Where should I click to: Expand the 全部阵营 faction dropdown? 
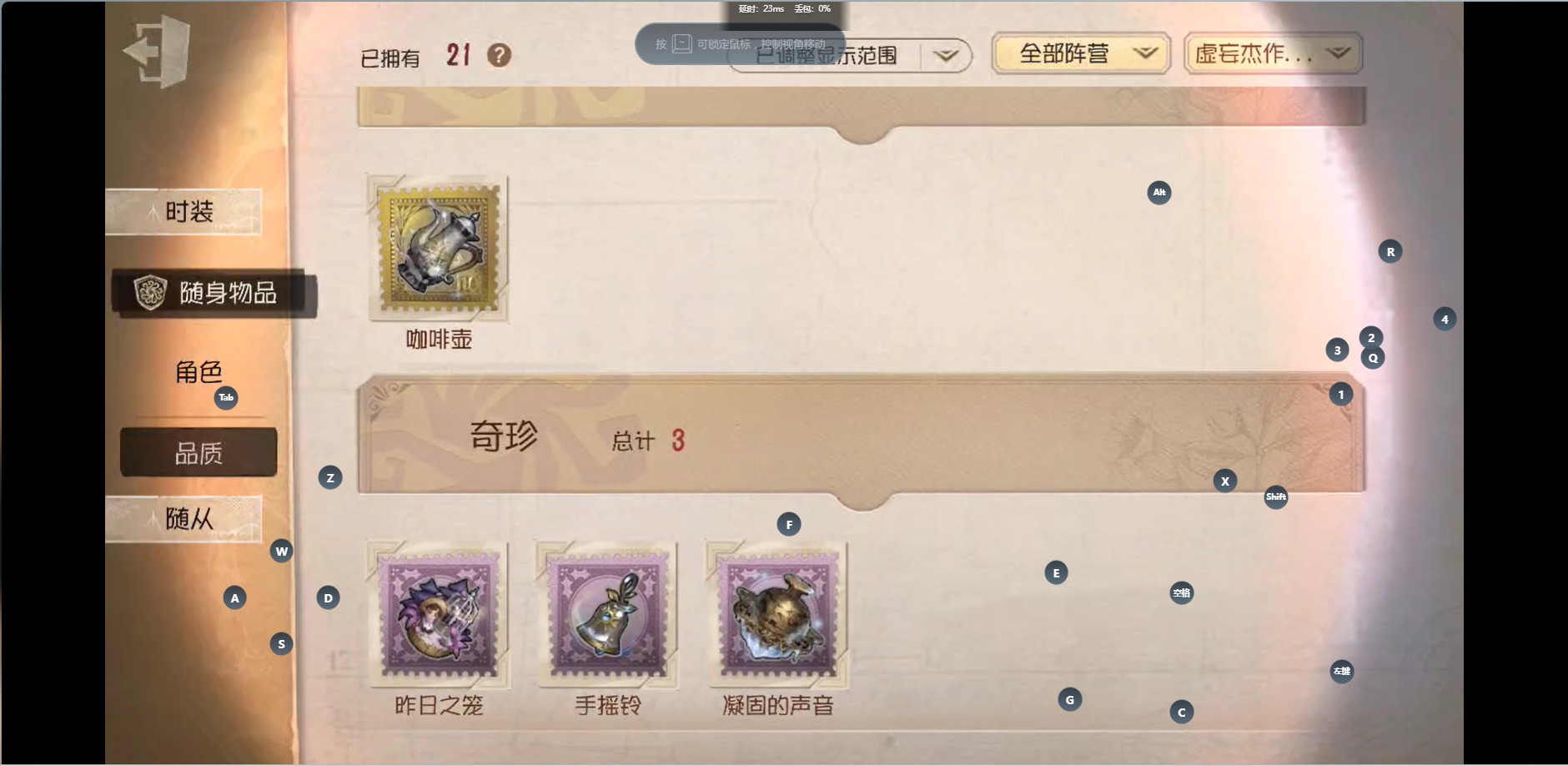tap(1081, 54)
